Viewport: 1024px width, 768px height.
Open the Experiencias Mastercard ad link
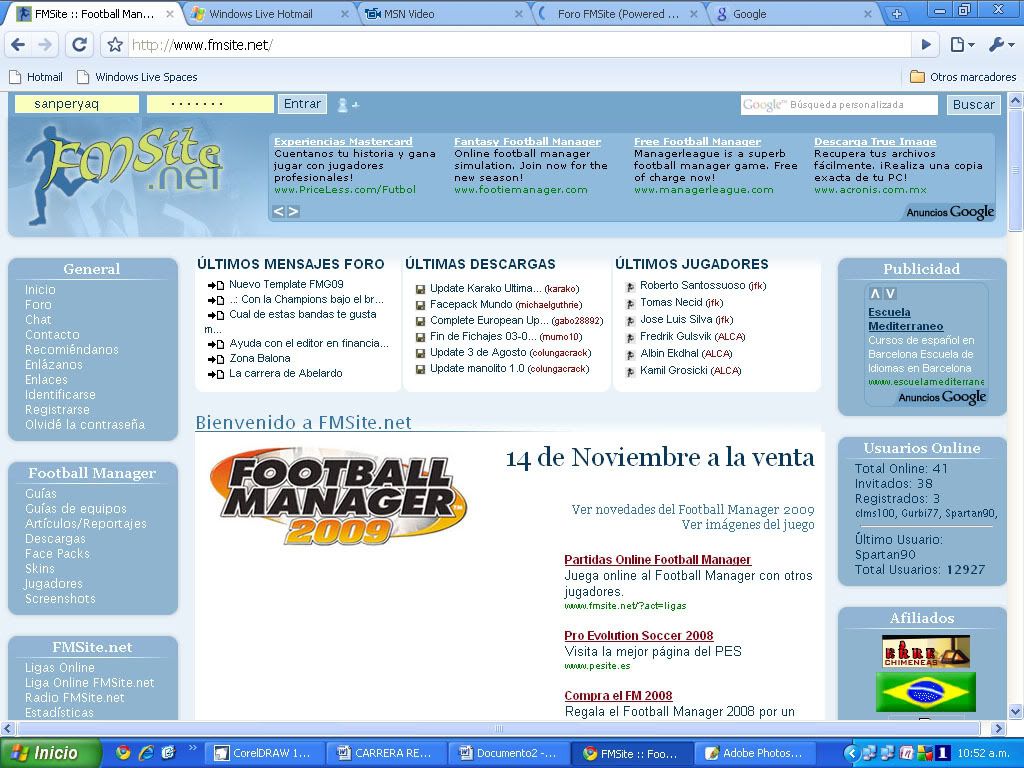[x=343, y=142]
